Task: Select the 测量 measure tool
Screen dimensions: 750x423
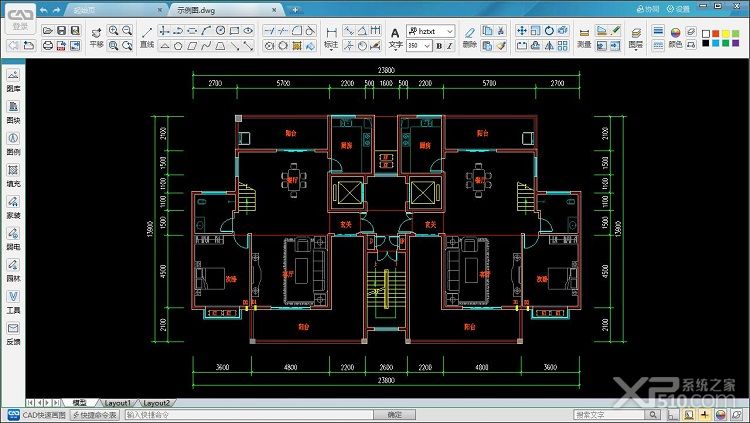Action: [x=584, y=38]
